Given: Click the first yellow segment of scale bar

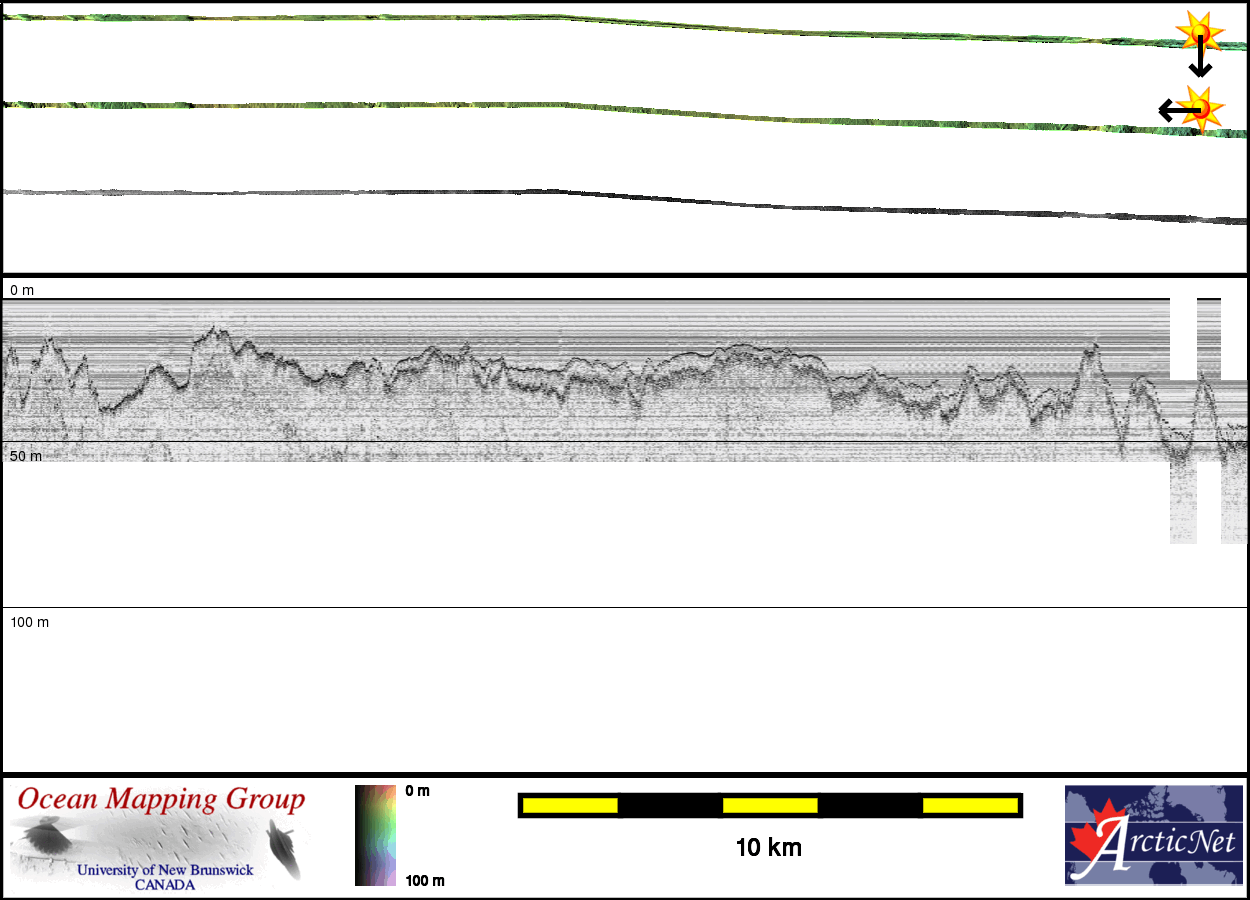Looking at the screenshot, I should 570,805.
